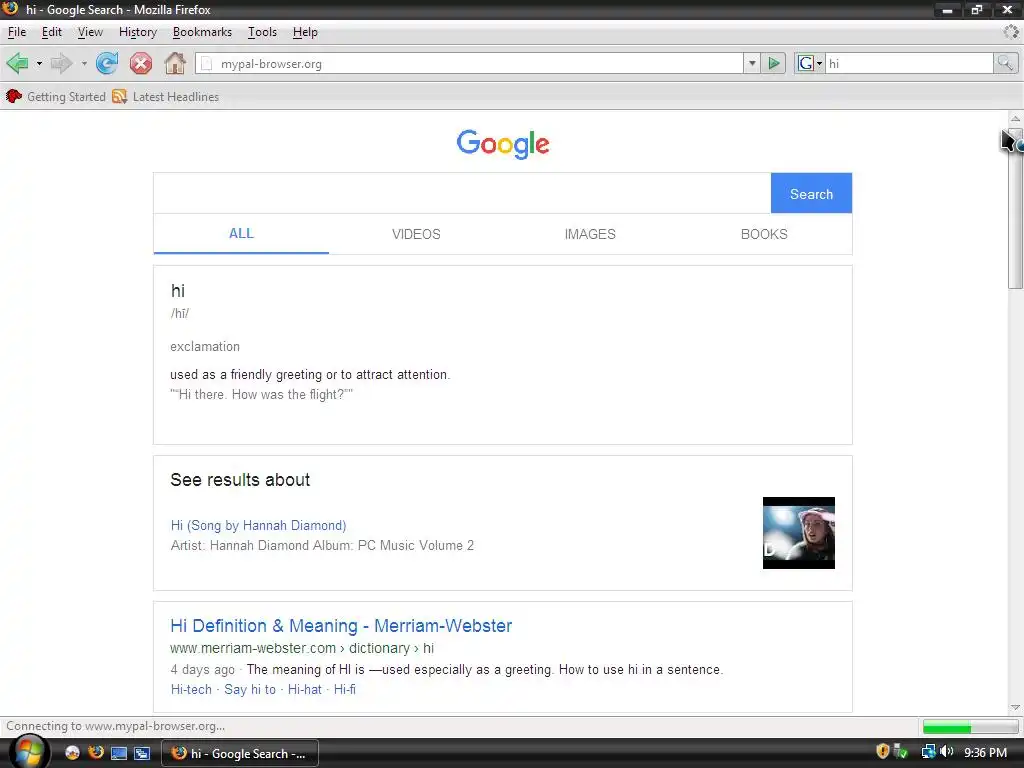Click the page loading progress bar
The image size is (1024, 768).
pos(969,727)
